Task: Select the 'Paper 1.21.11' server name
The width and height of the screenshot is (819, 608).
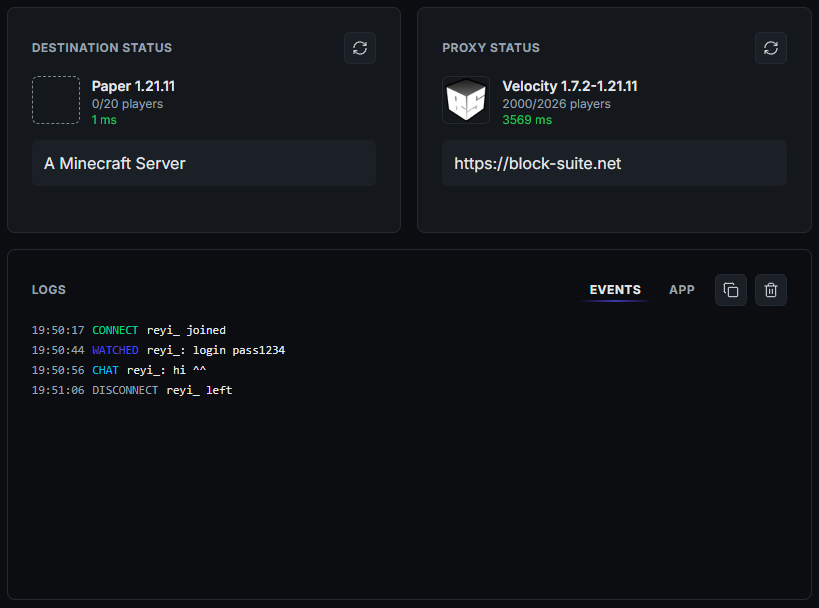Action: point(133,86)
